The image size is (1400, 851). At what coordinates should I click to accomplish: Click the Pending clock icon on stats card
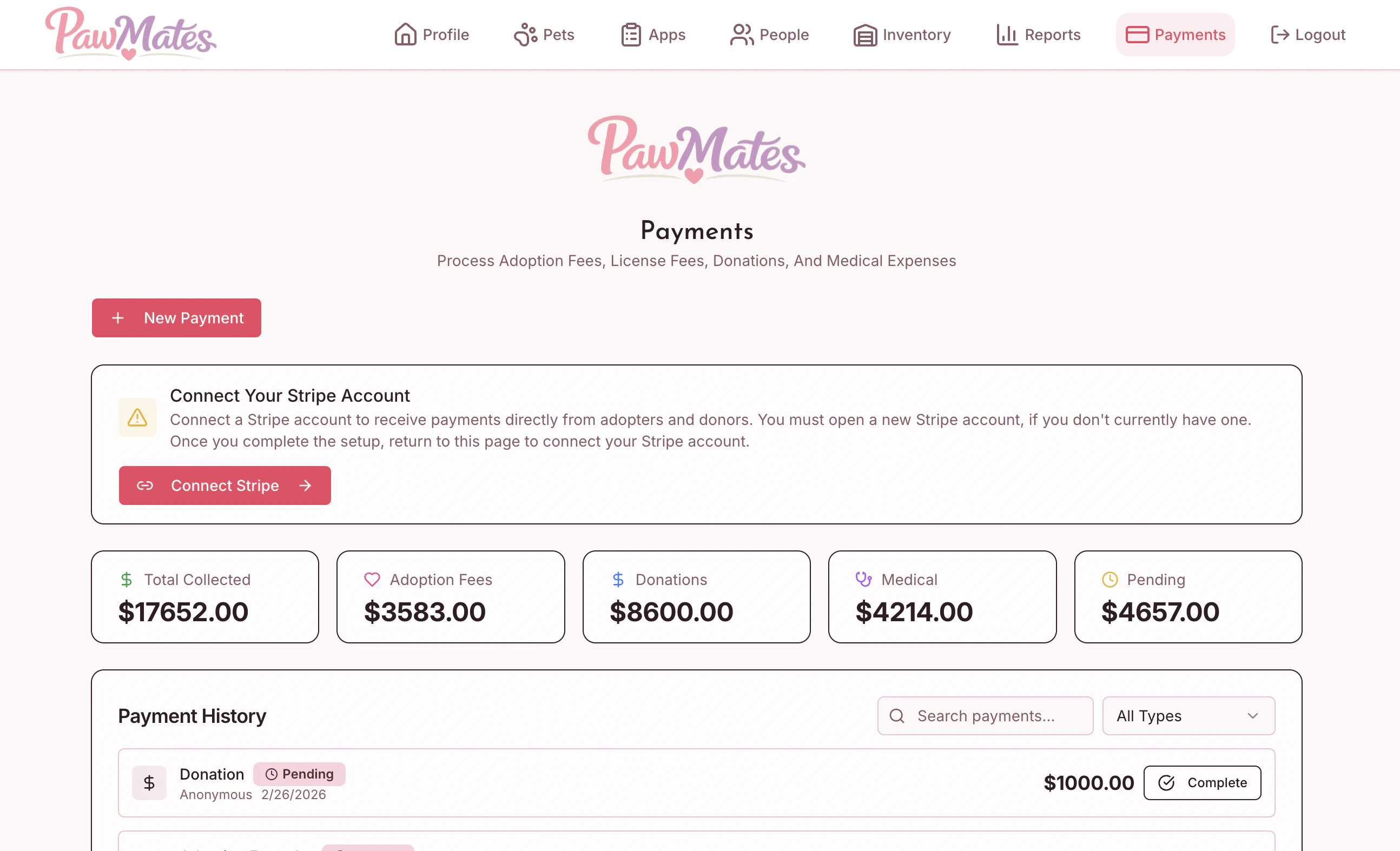(1109, 579)
